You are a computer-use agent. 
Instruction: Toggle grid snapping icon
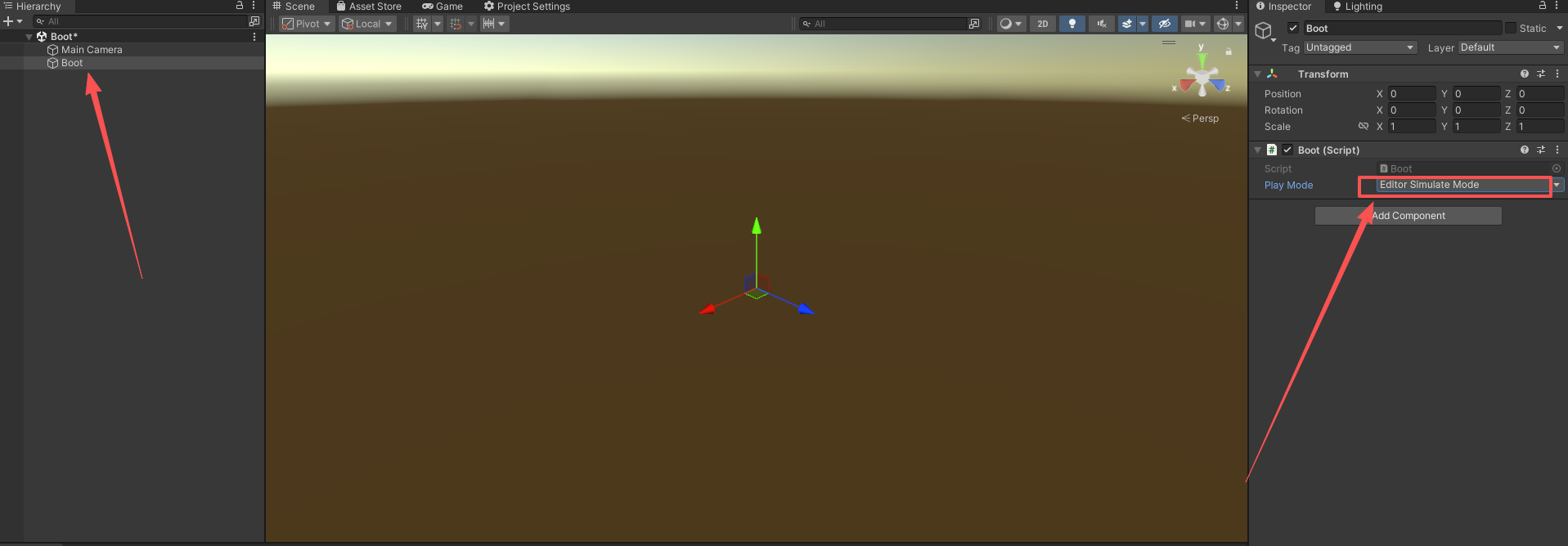point(456,24)
